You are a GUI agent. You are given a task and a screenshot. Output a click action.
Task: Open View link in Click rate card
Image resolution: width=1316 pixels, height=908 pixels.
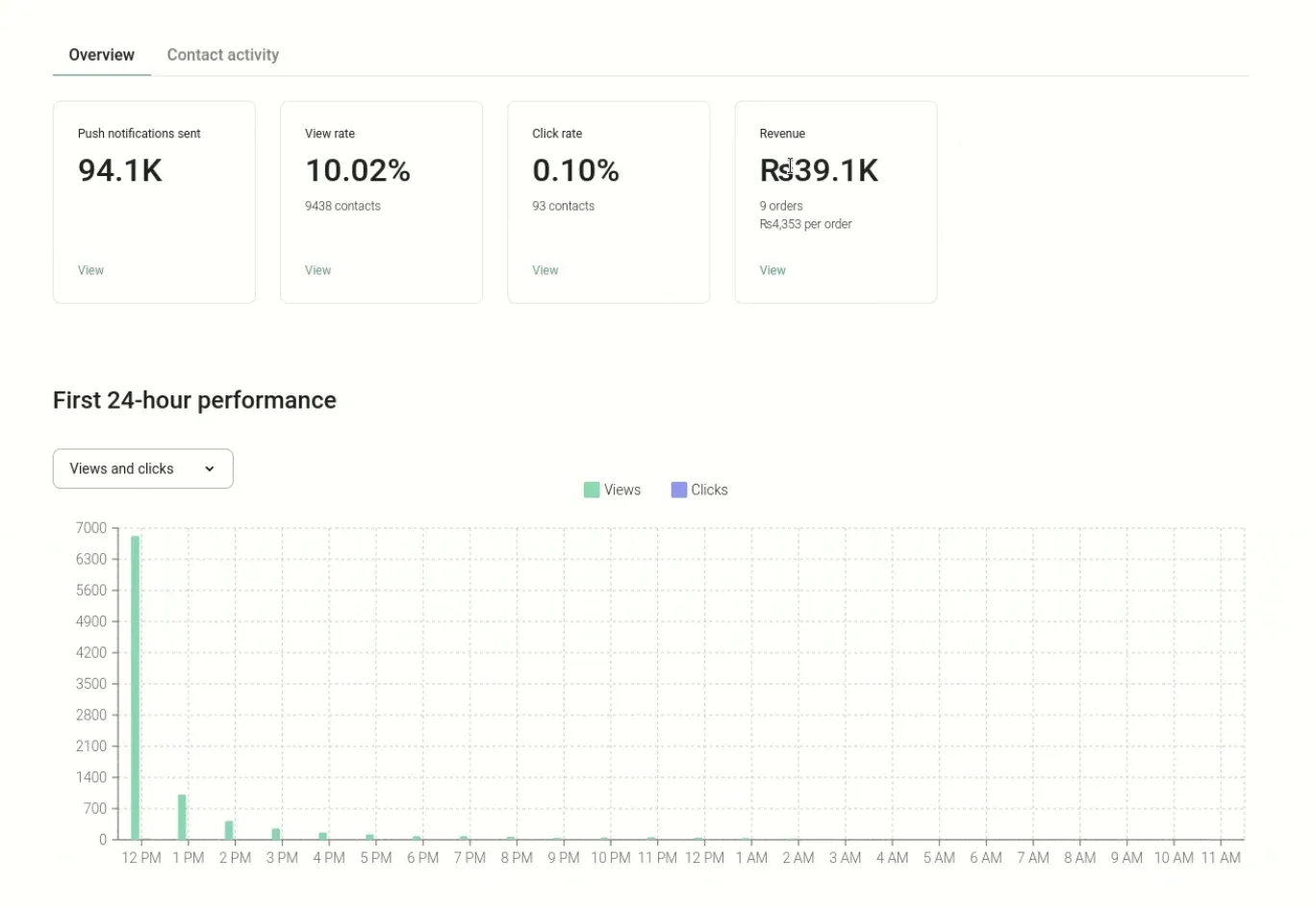tap(544, 270)
